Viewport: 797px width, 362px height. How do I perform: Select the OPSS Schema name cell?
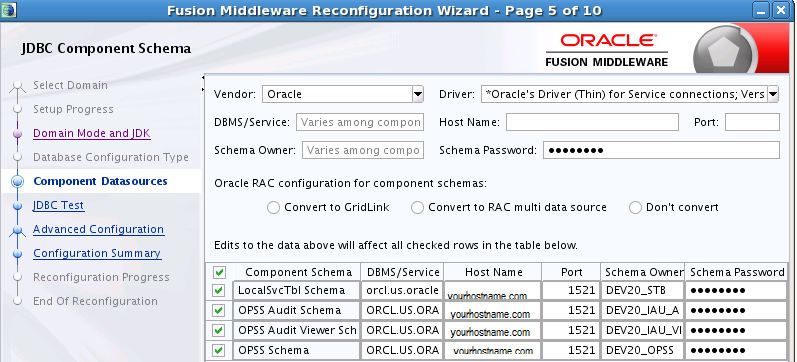coord(297,350)
